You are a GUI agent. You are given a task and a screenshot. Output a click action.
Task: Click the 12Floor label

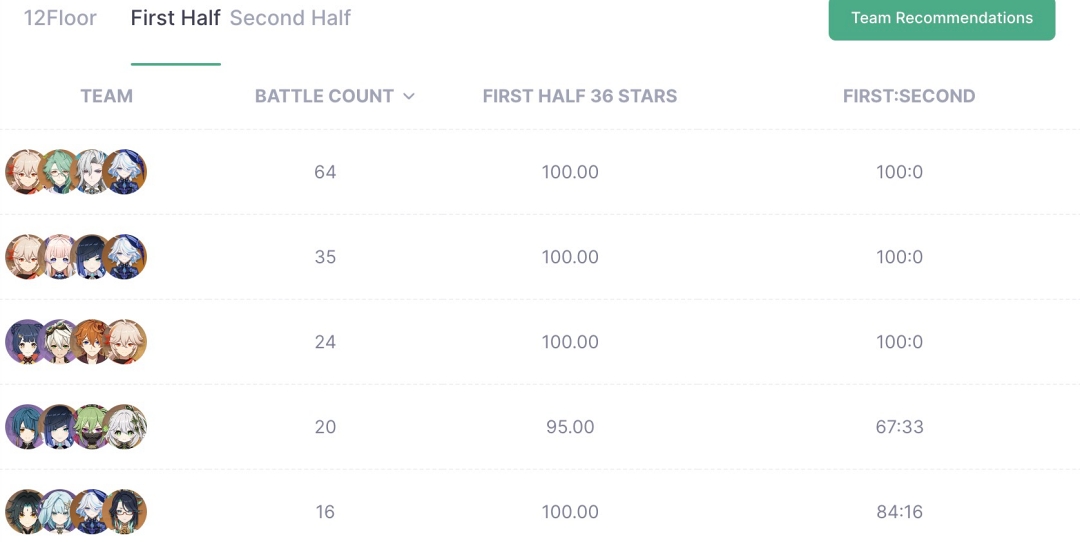60,18
